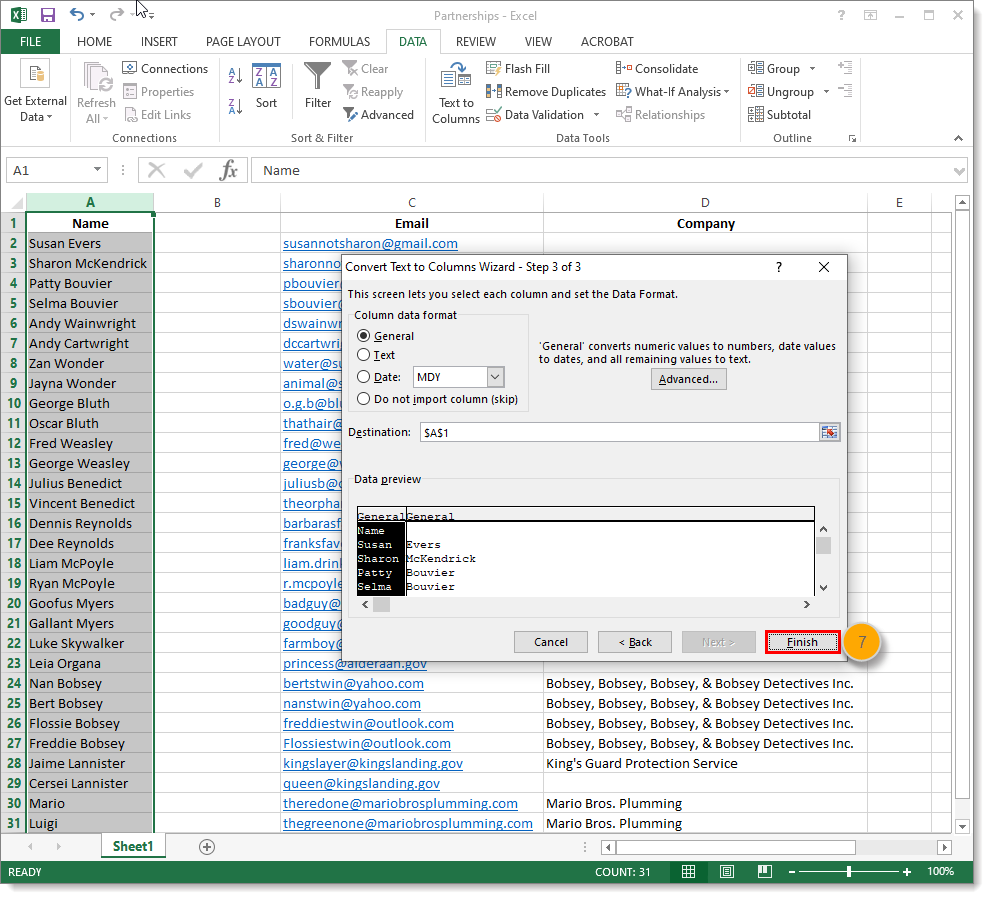The height and width of the screenshot is (899, 989).
Task: Select Do not import column (skip)
Action: (x=364, y=399)
